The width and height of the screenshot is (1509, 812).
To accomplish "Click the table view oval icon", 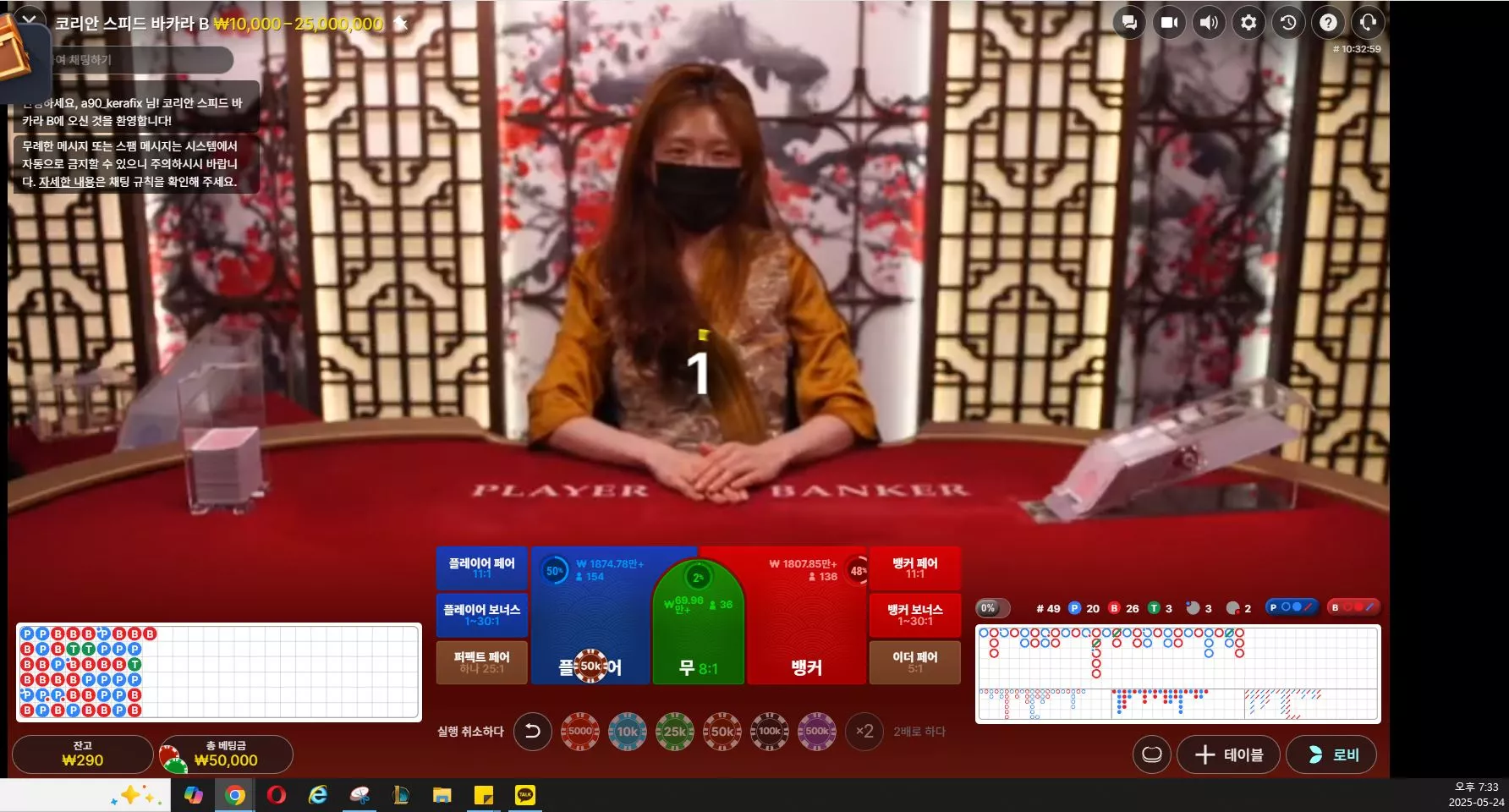I will tap(1152, 754).
